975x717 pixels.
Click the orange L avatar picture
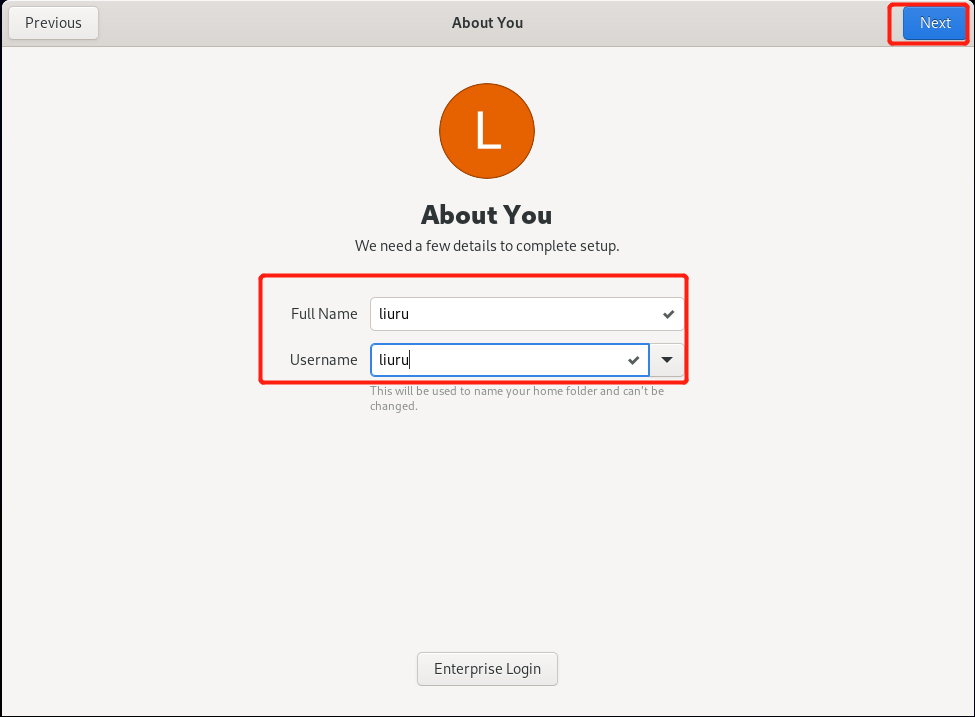487,131
